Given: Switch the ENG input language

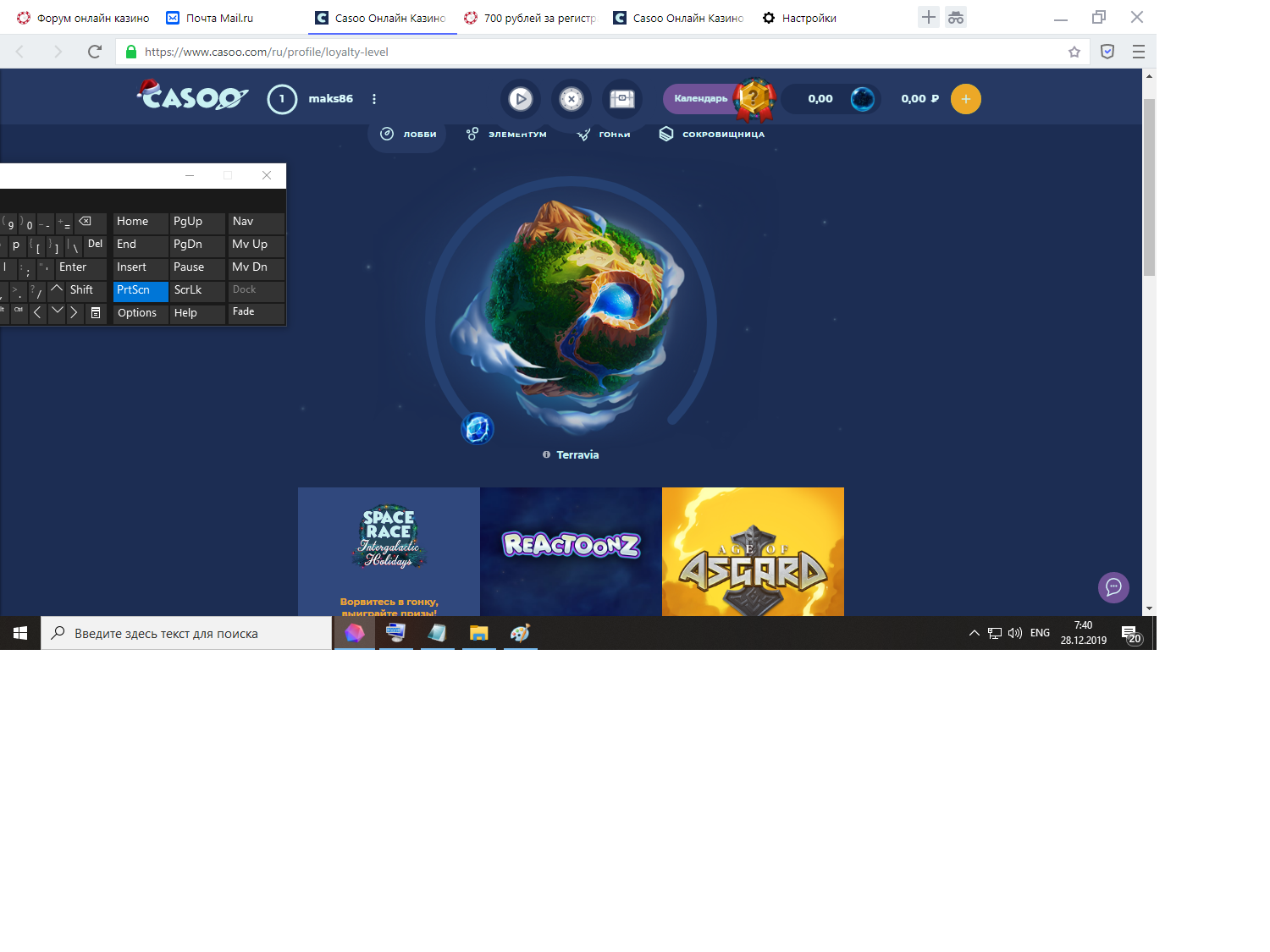Looking at the screenshot, I should [x=1040, y=633].
